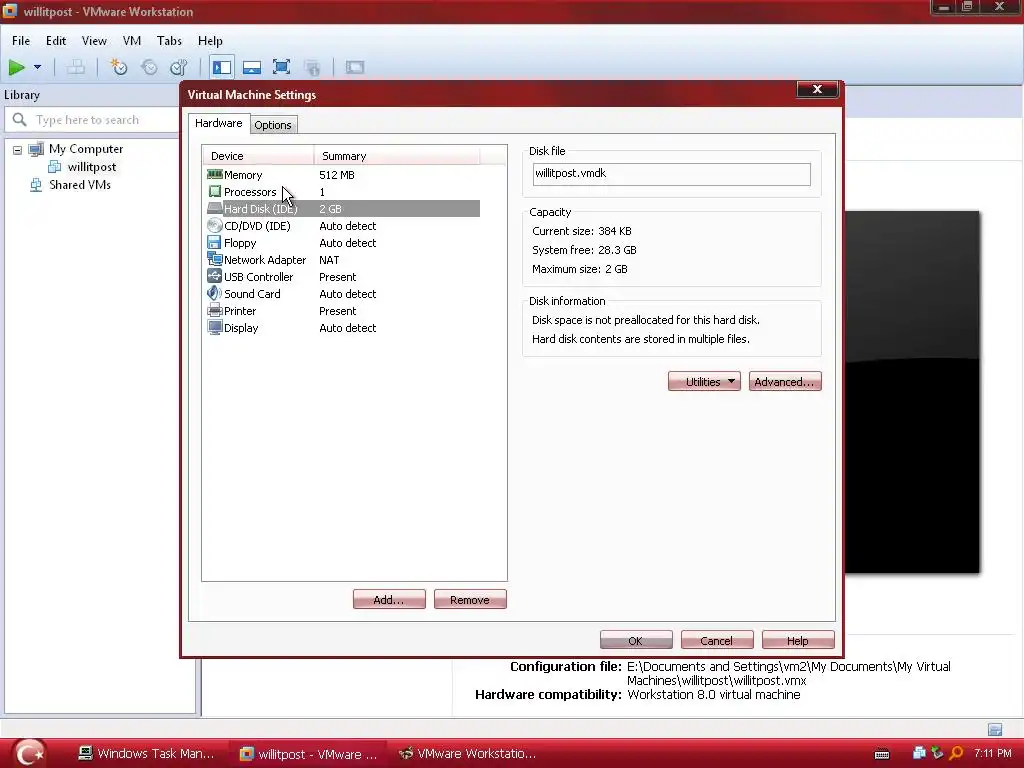Click the 7:11 PM taskbar clock
Viewport: 1024px width, 768px height.
(x=993, y=753)
